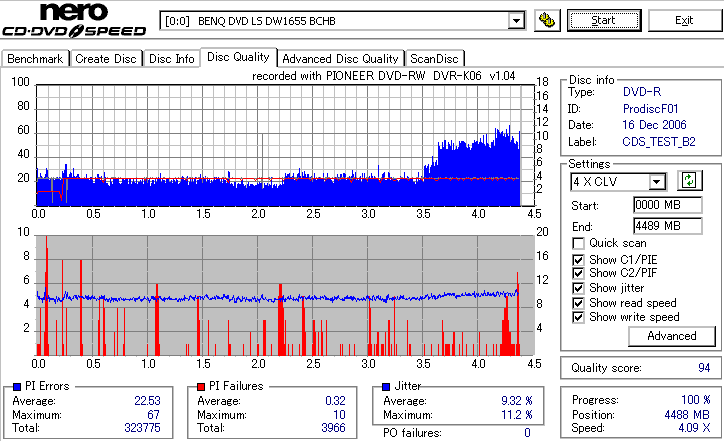Open the Create Disc tab

click(106, 59)
